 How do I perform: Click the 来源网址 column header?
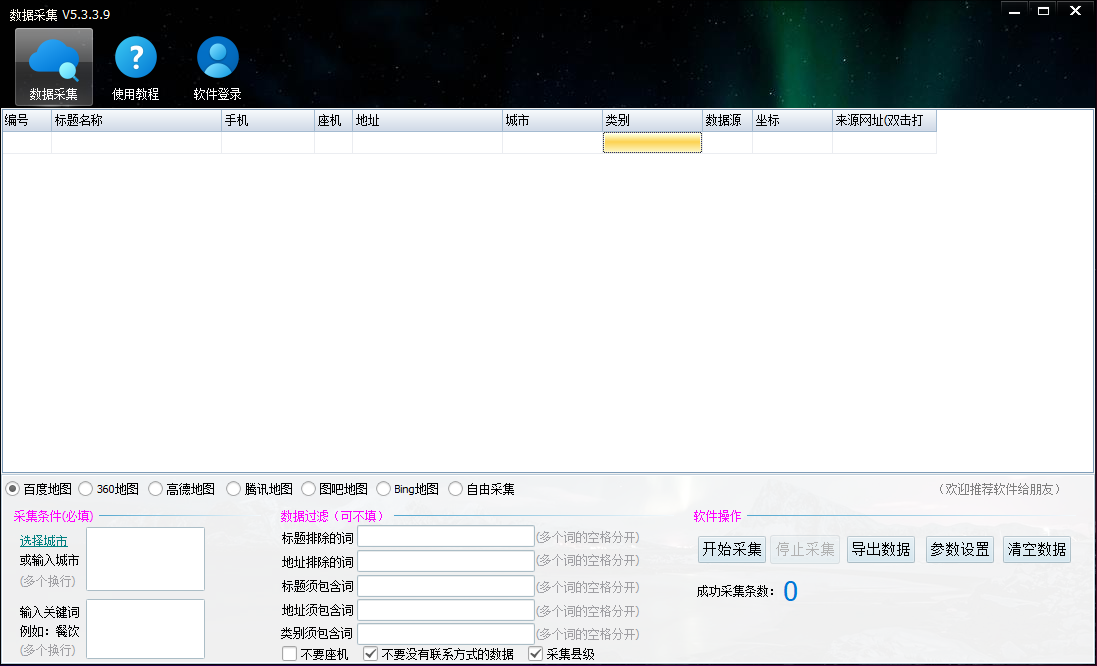[884, 120]
